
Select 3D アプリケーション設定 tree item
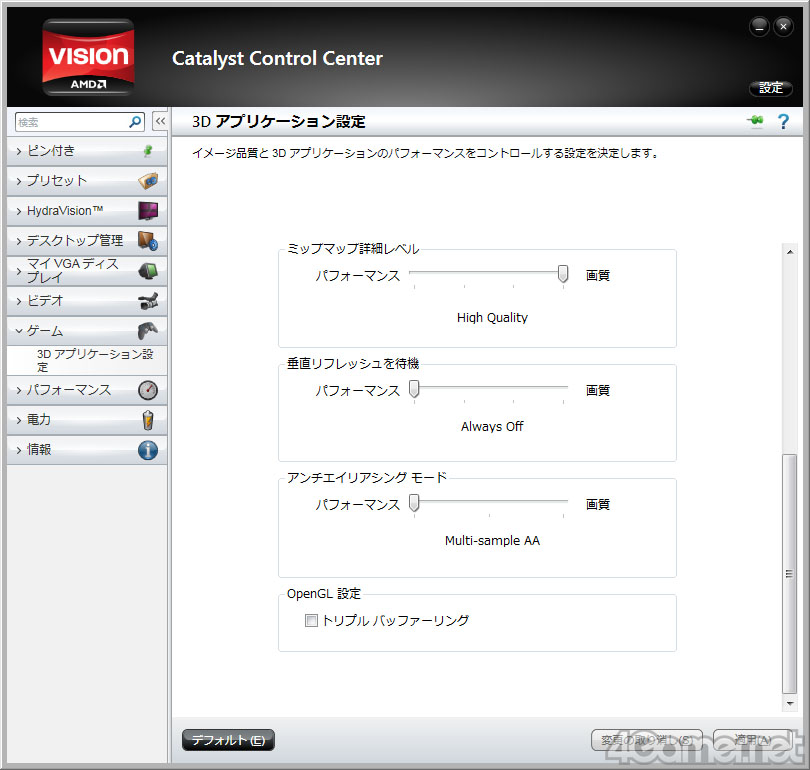[x=87, y=360]
